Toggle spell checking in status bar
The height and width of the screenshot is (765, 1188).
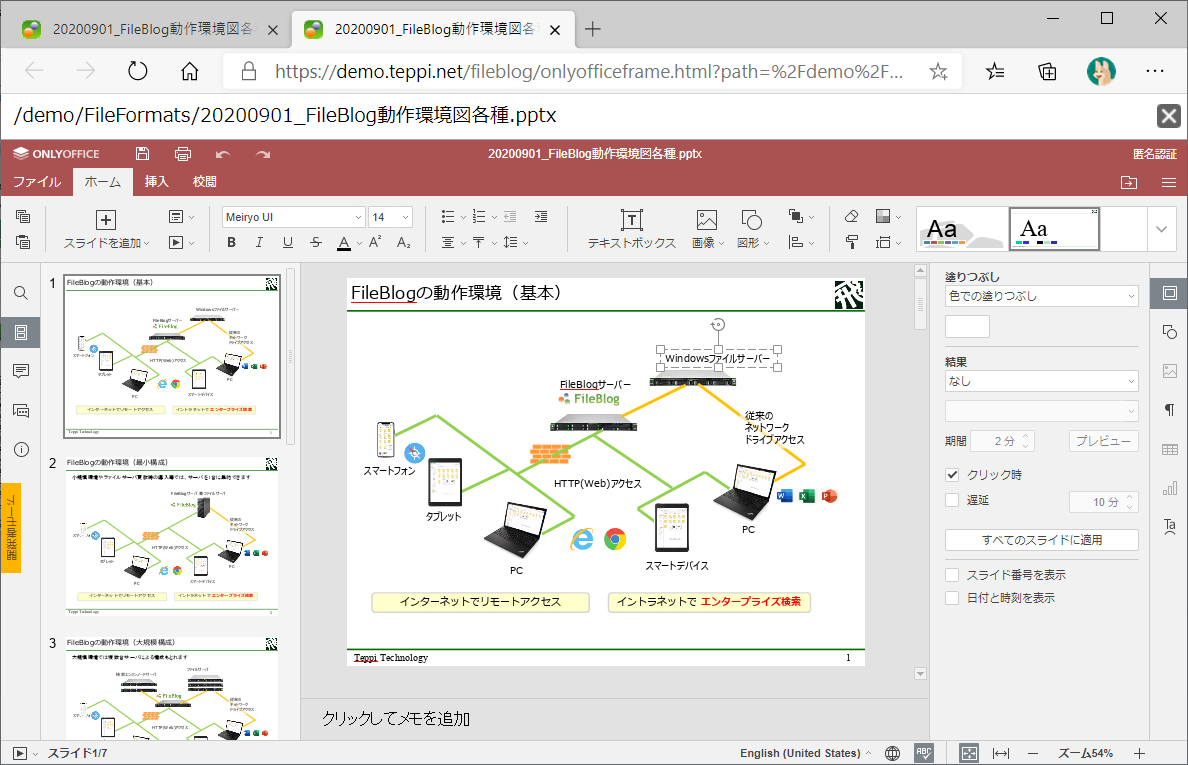pyautogui.click(x=924, y=753)
